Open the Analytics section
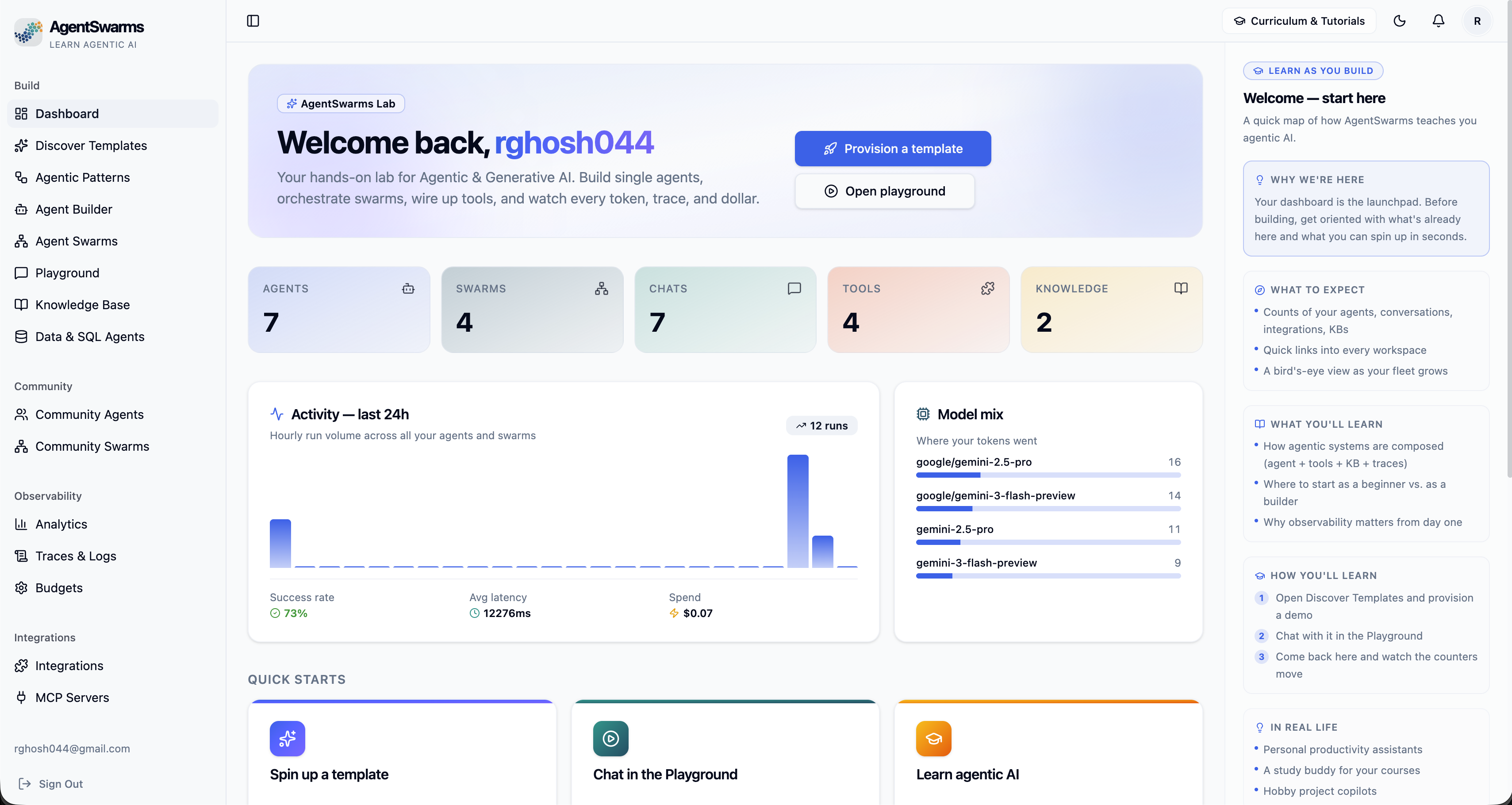 click(61, 524)
